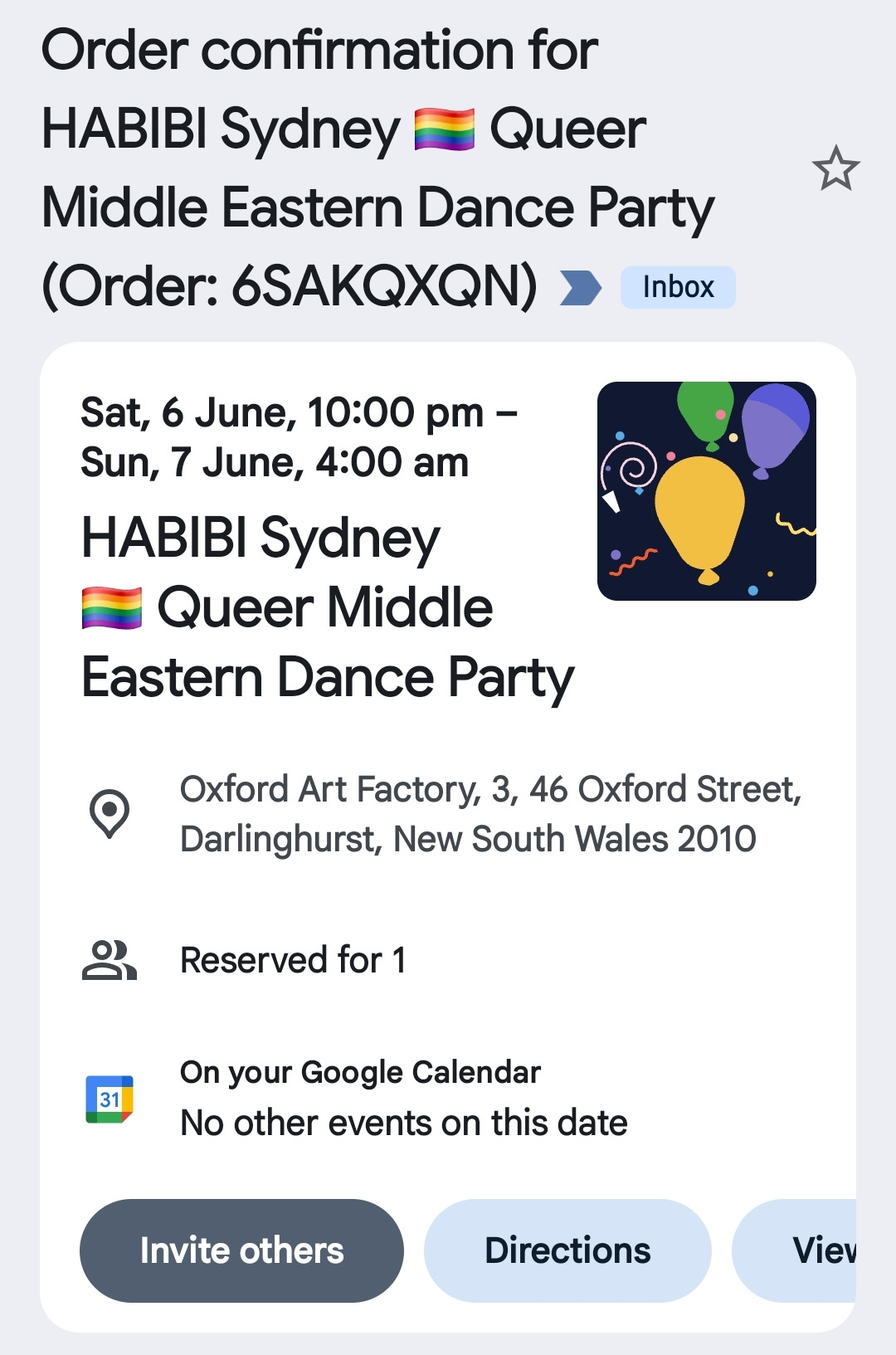Tap the rainbow flag emoji in the subject

point(445,129)
